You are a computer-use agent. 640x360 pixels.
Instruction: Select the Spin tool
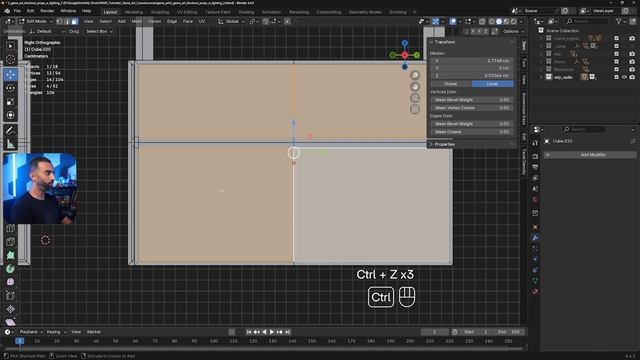click(11, 269)
